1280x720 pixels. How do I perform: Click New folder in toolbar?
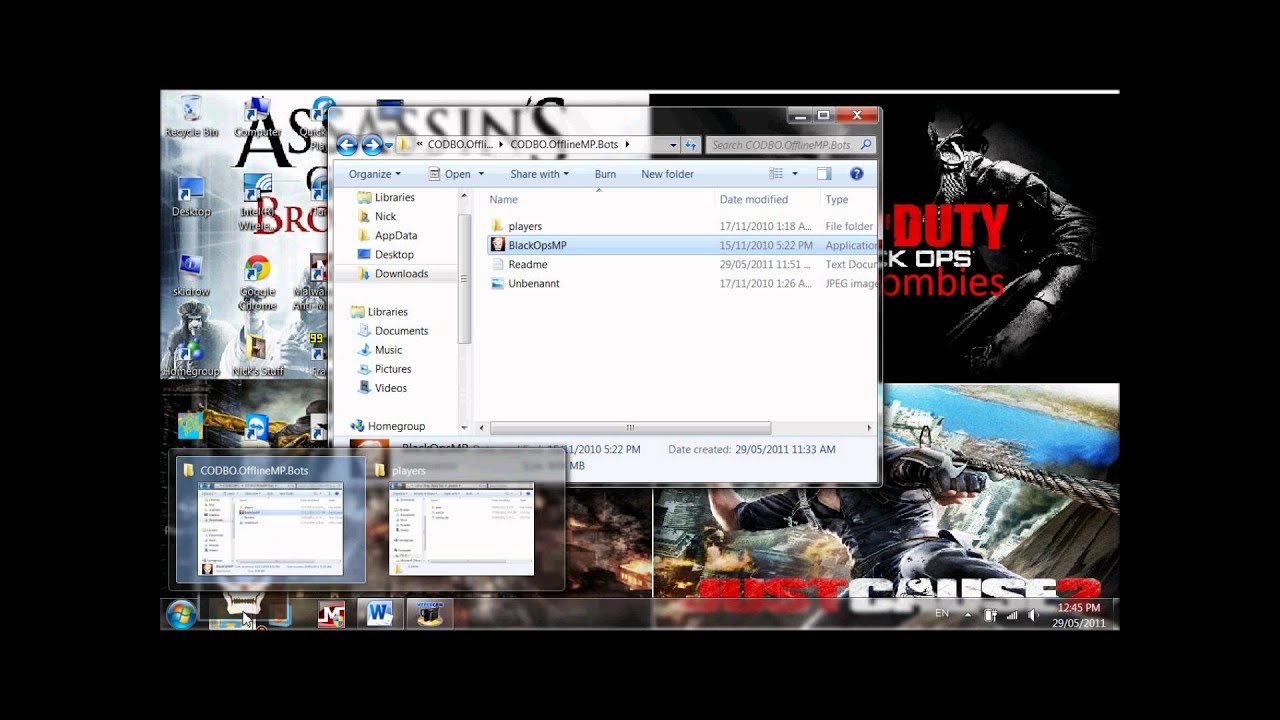click(x=667, y=174)
